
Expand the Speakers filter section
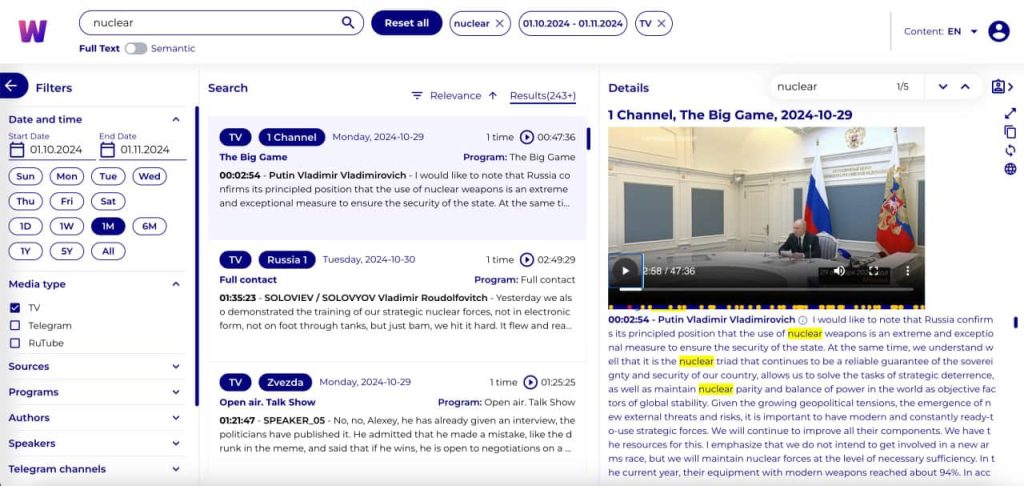[x=95, y=444]
